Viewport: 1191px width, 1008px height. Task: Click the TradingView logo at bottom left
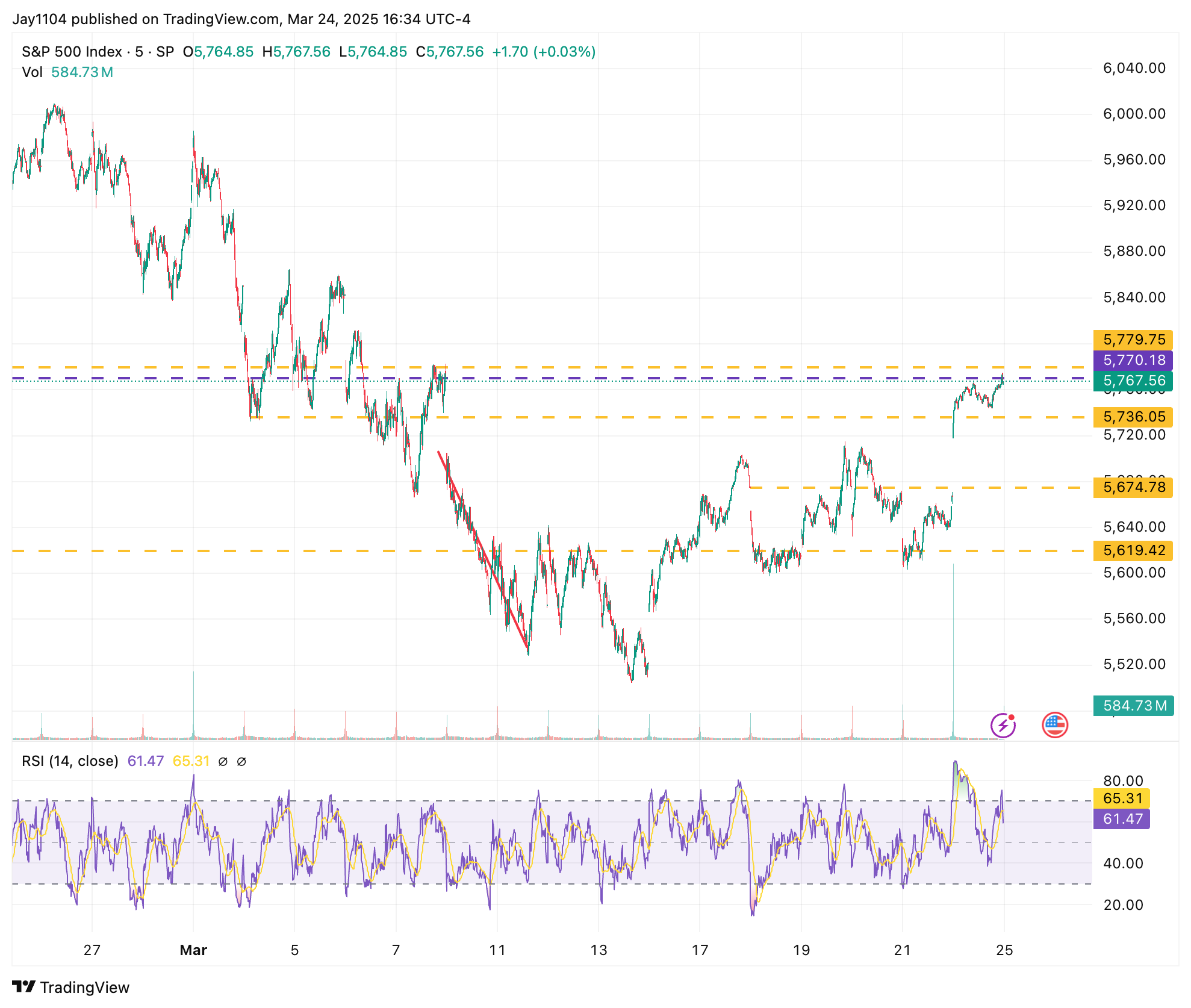tap(71, 988)
